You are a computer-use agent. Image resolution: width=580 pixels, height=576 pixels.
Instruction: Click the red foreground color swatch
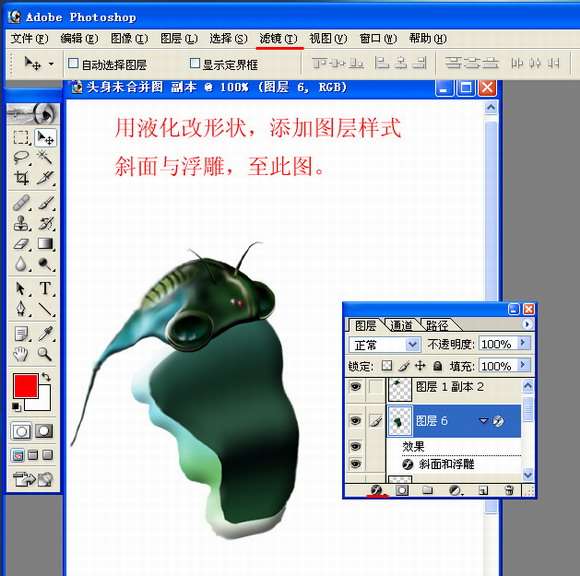click(26, 386)
